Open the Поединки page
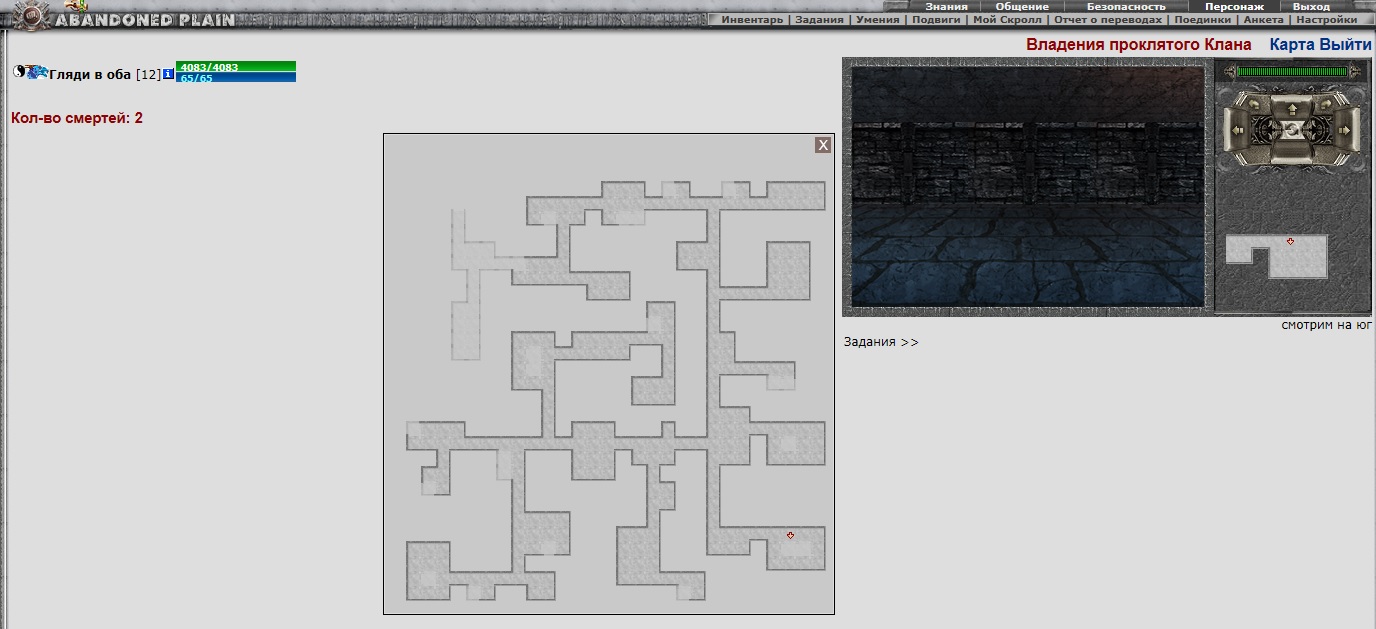1376x629 pixels. pos(1202,19)
